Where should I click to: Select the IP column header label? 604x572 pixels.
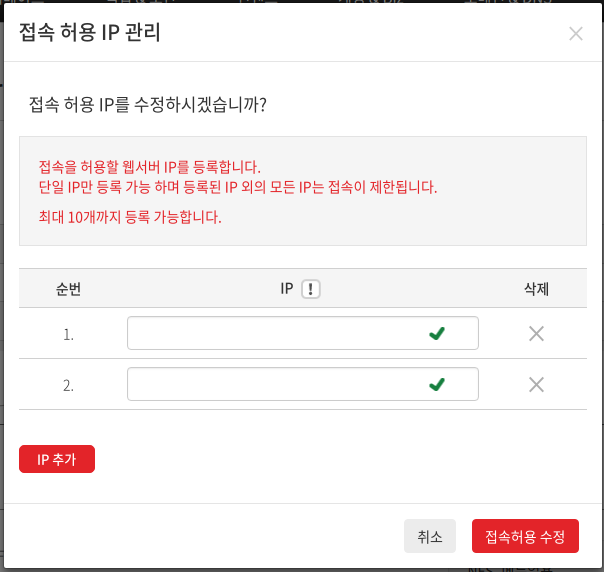coord(287,289)
